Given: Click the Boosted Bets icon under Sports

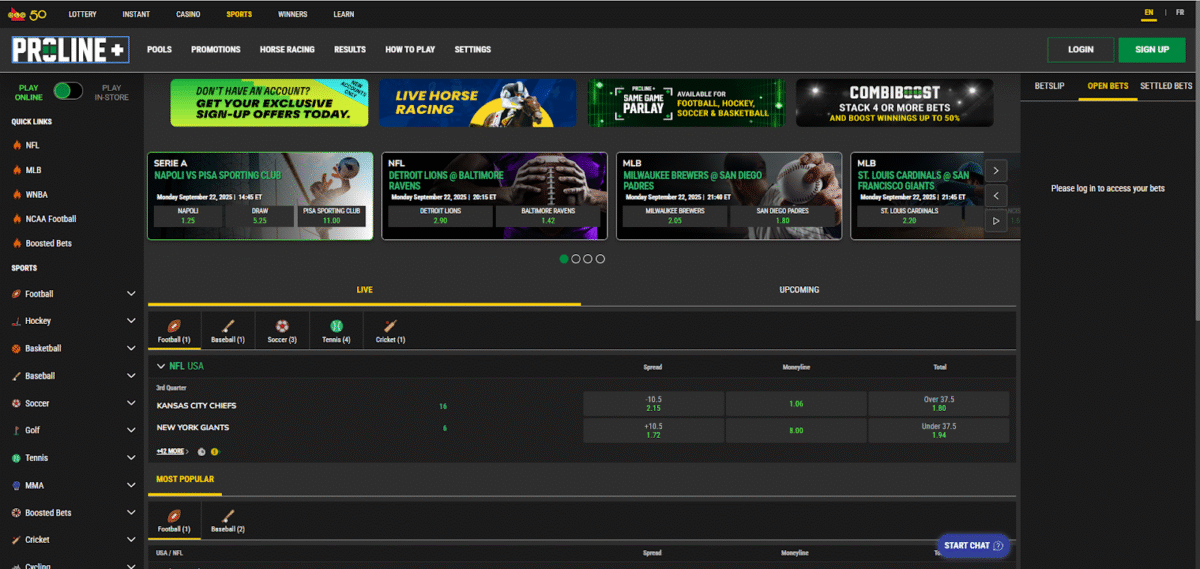Looking at the screenshot, I should (x=16, y=512).
